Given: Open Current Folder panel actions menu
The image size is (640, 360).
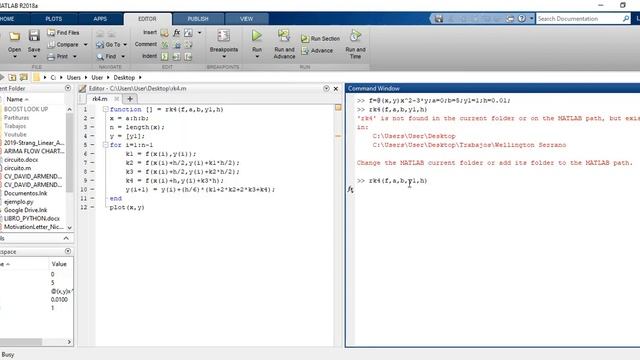Looking at the screenshot, I should tap(68, 88).
